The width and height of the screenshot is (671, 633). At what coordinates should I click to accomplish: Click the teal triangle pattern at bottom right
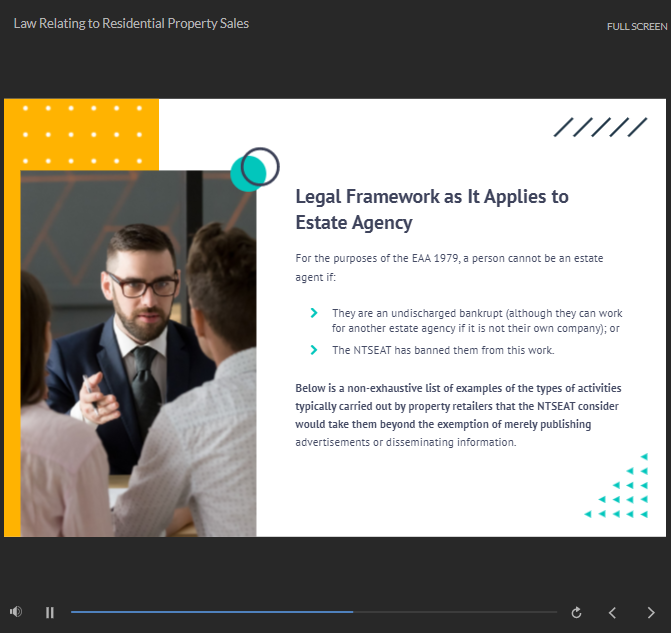(618, 493)
